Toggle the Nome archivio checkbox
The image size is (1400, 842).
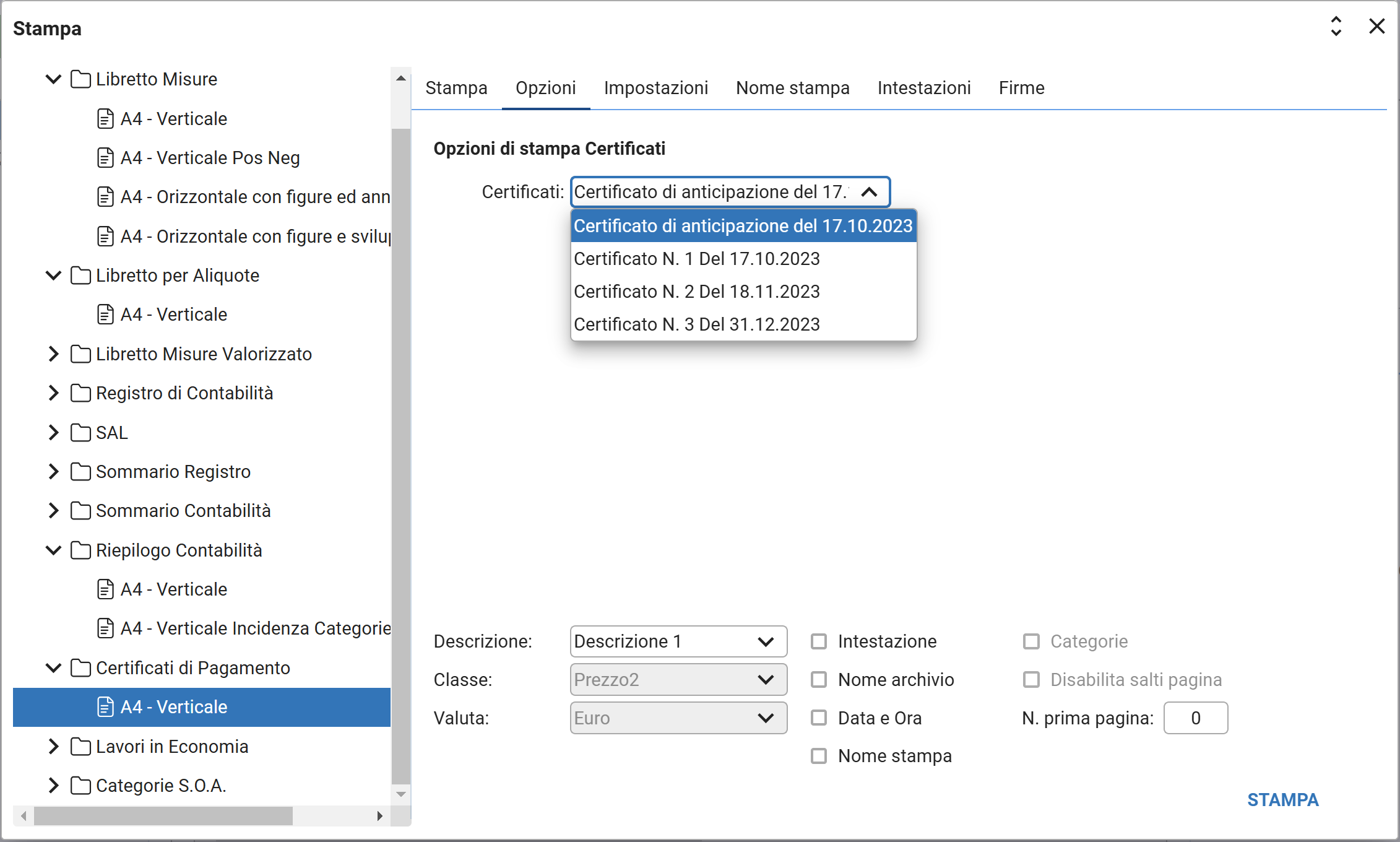pos(819,680)
